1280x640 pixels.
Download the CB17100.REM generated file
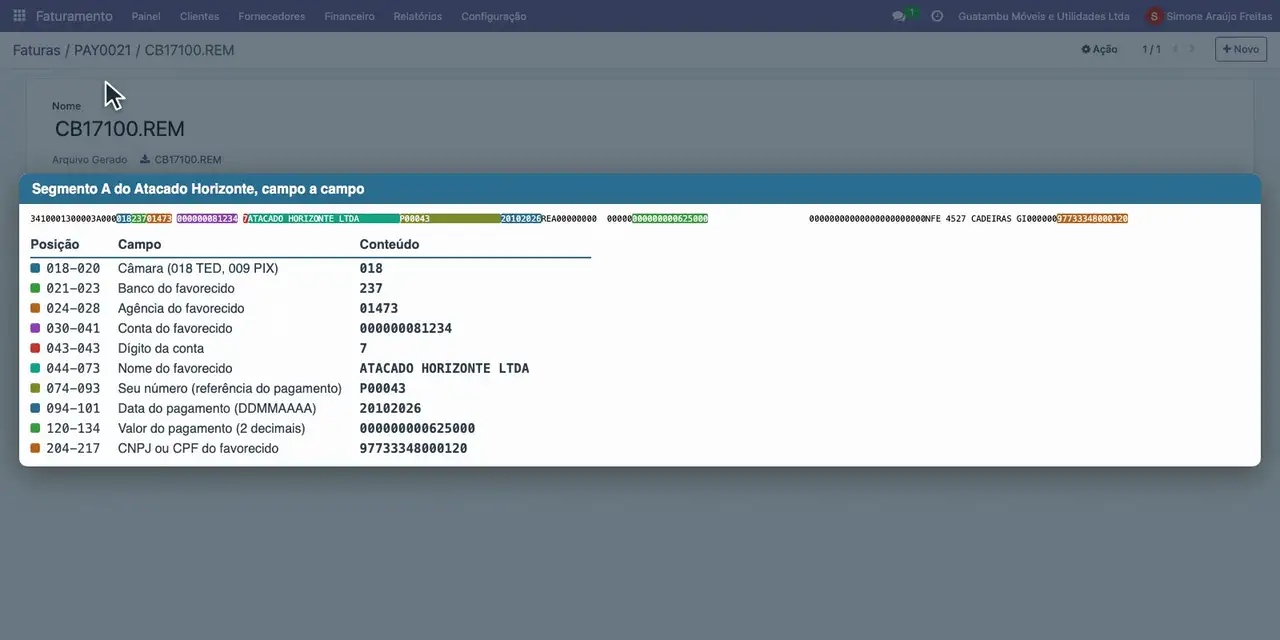point(188,159)
